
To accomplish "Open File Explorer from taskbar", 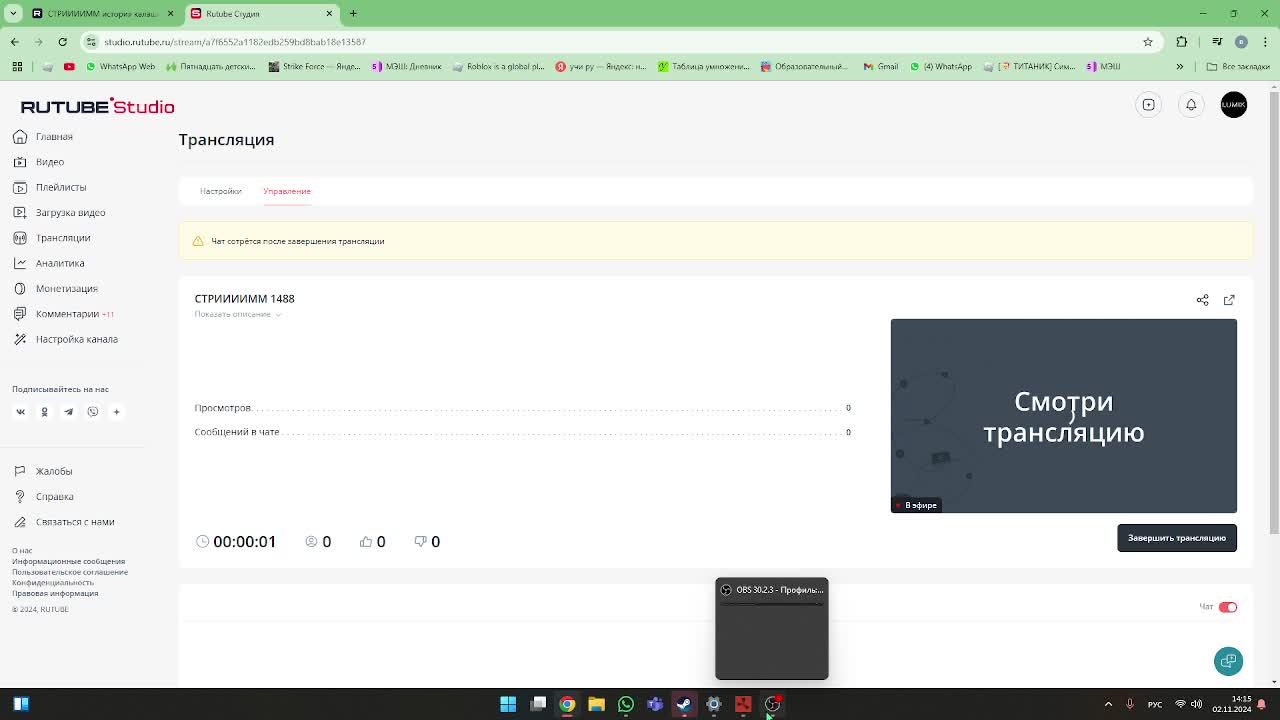I will [596, 704].
